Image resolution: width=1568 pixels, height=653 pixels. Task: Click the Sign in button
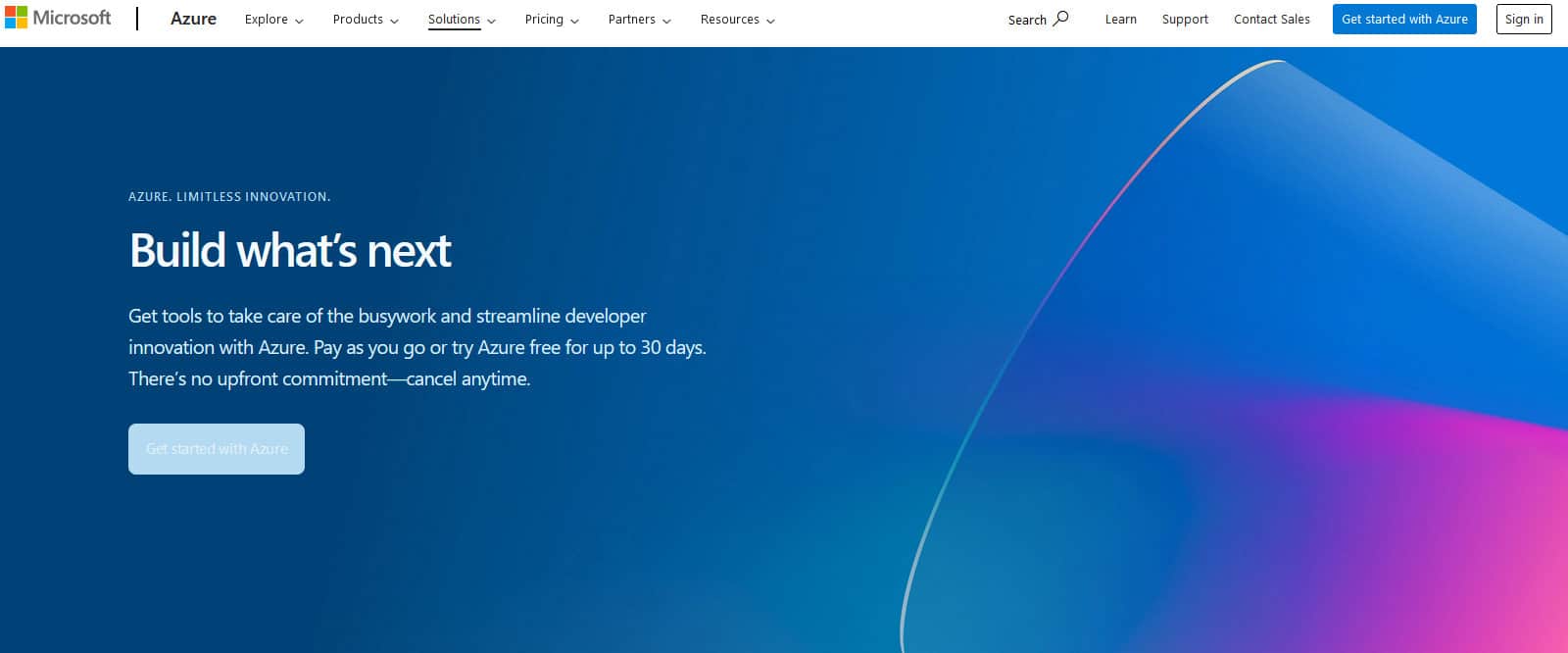tap(1524, 19)
